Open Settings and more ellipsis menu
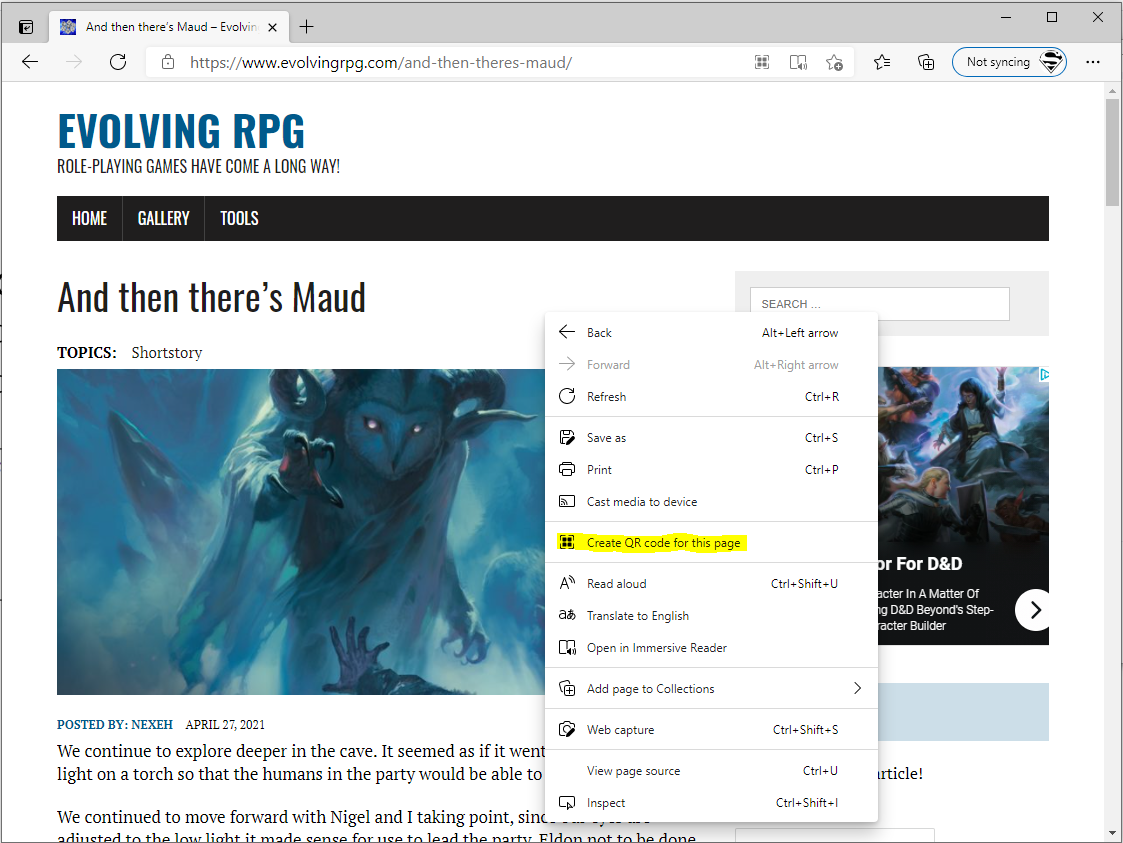1123x843 pixels. pos(1093,62)
